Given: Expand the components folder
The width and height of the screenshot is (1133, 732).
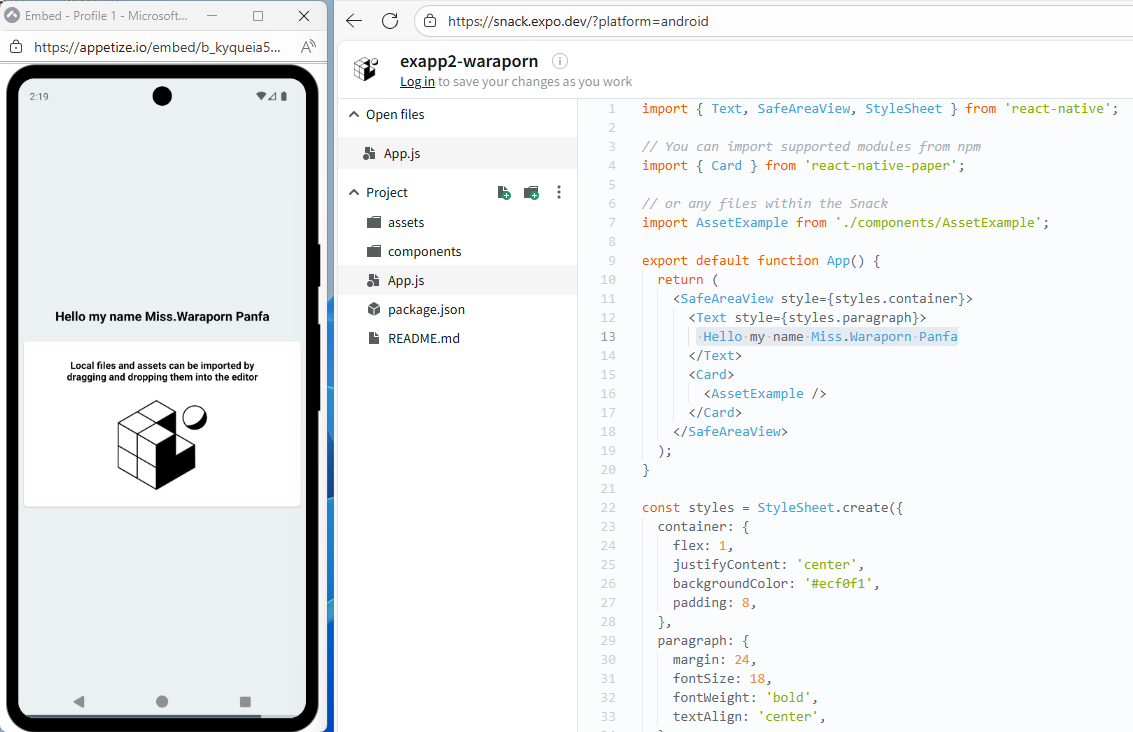Looking at the screenshot, I should point(424,251).
